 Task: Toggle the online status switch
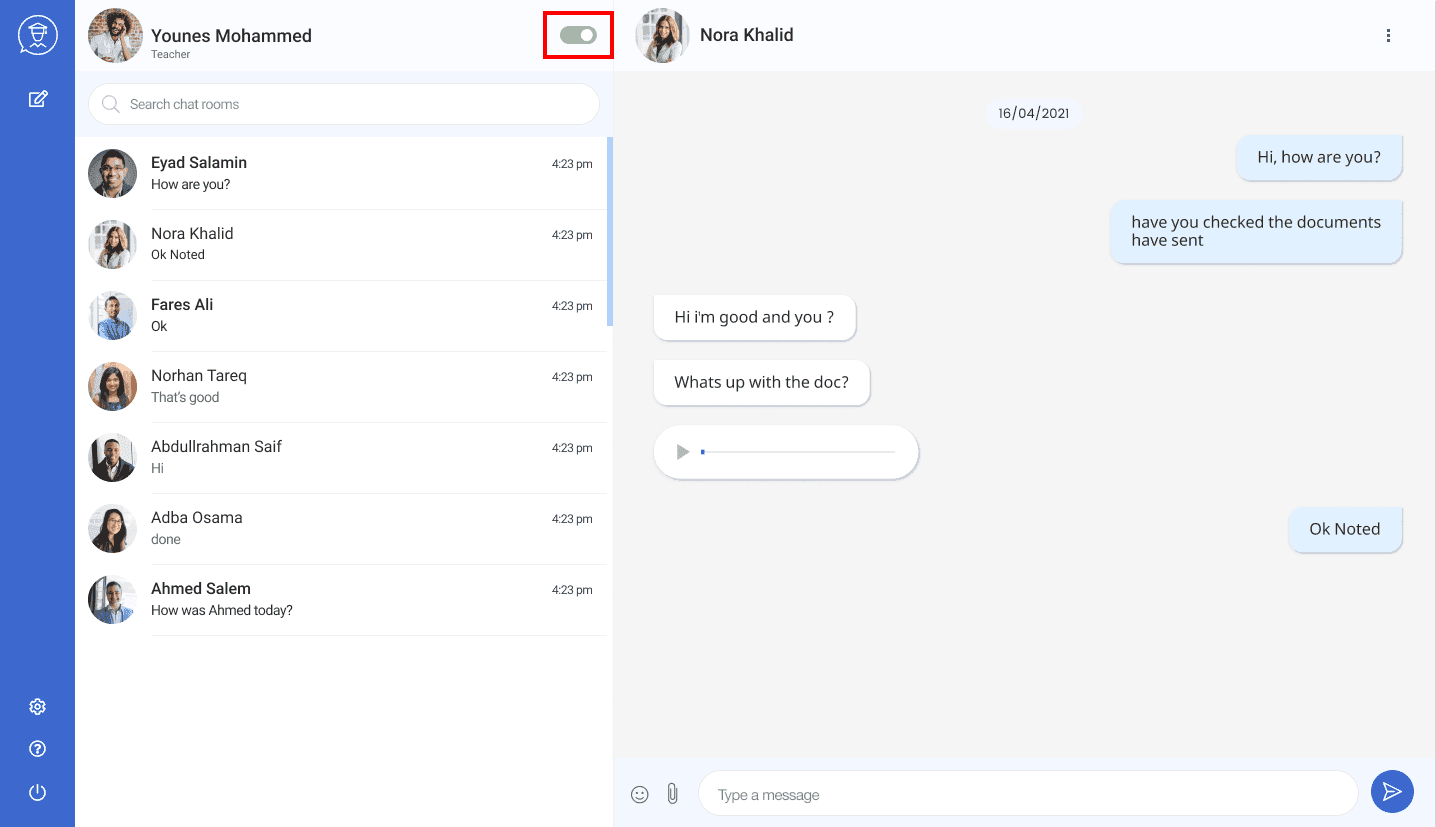pos(578,34)
